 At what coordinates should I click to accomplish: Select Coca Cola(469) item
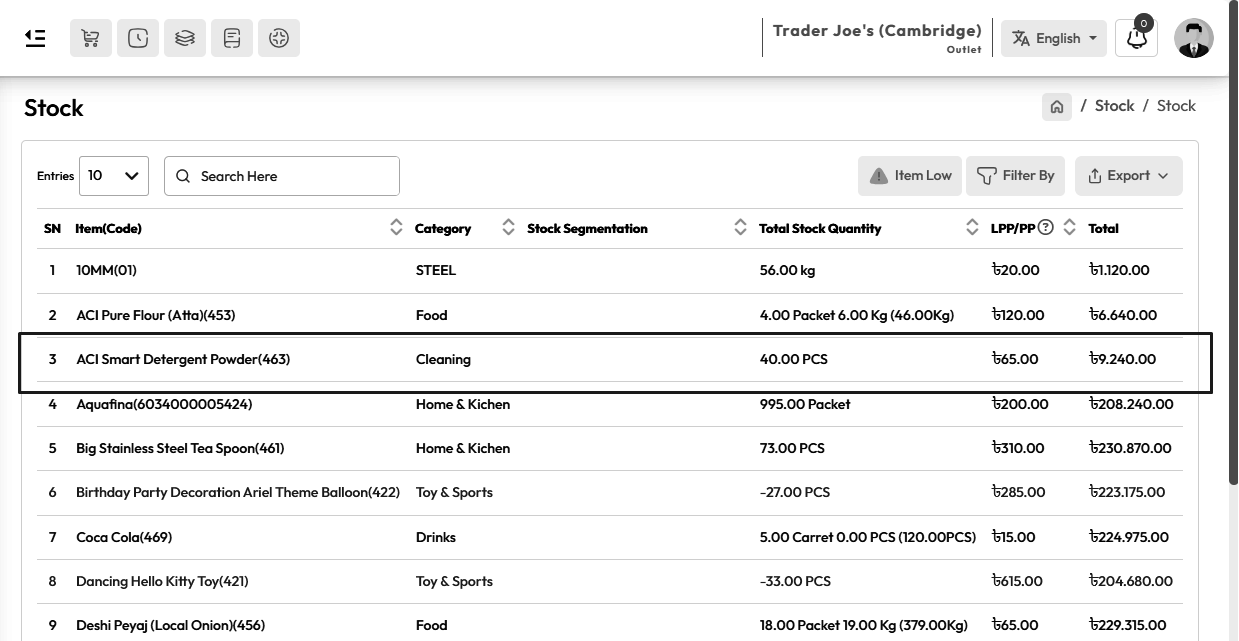[124, 537]
